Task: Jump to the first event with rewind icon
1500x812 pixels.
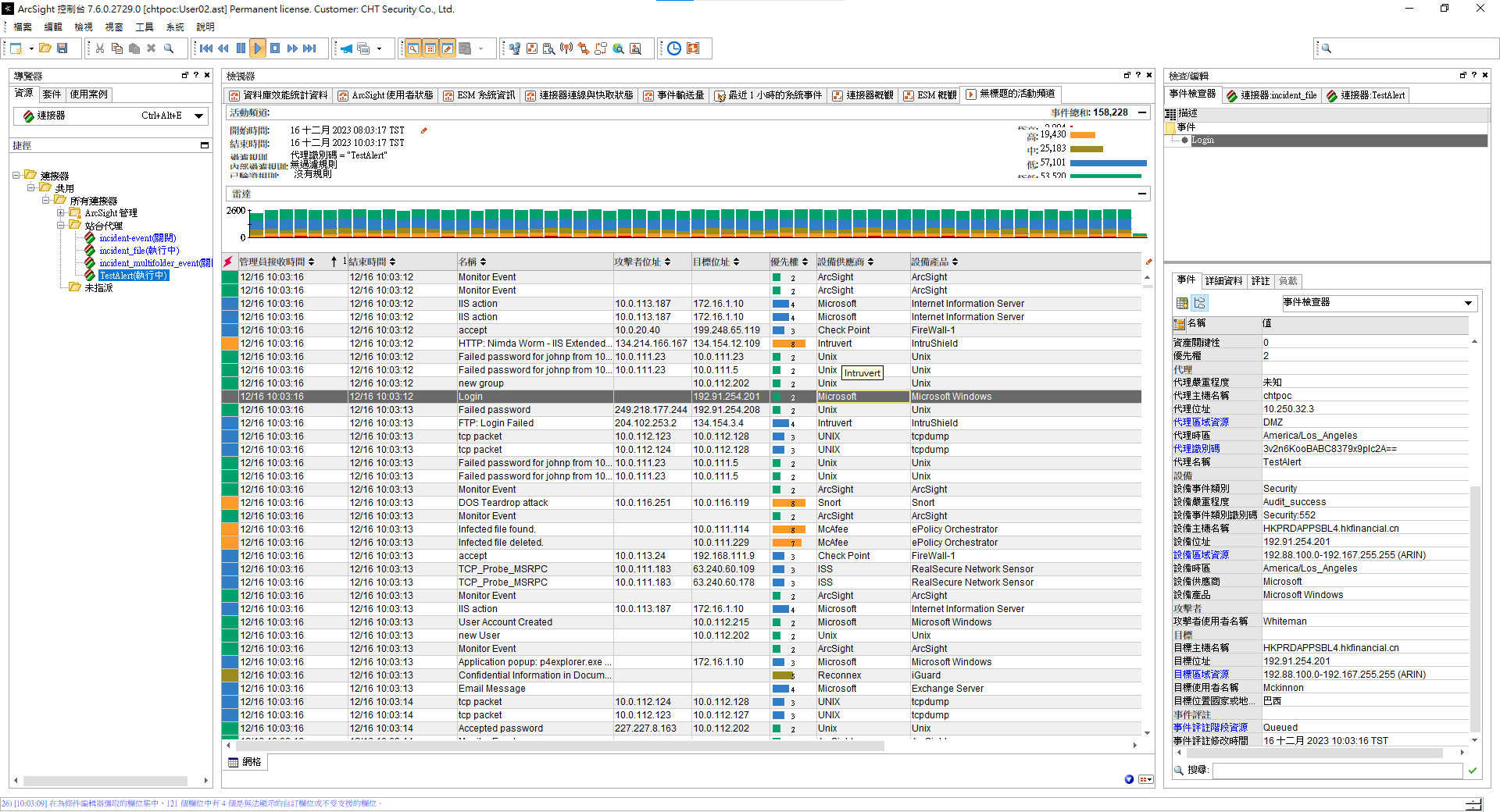Action: (x=206, y=48)
